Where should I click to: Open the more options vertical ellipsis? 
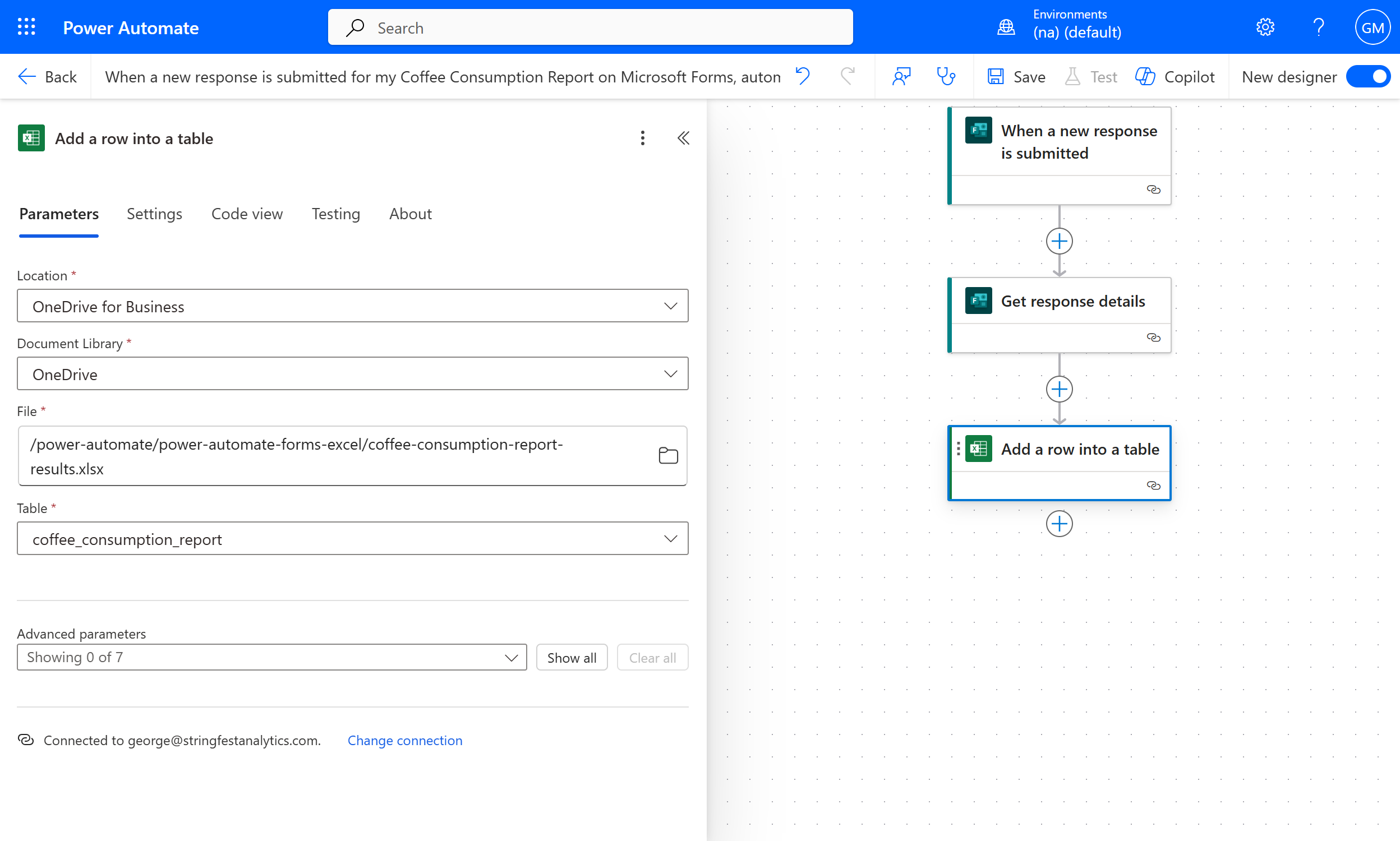(x=642, y=138)
